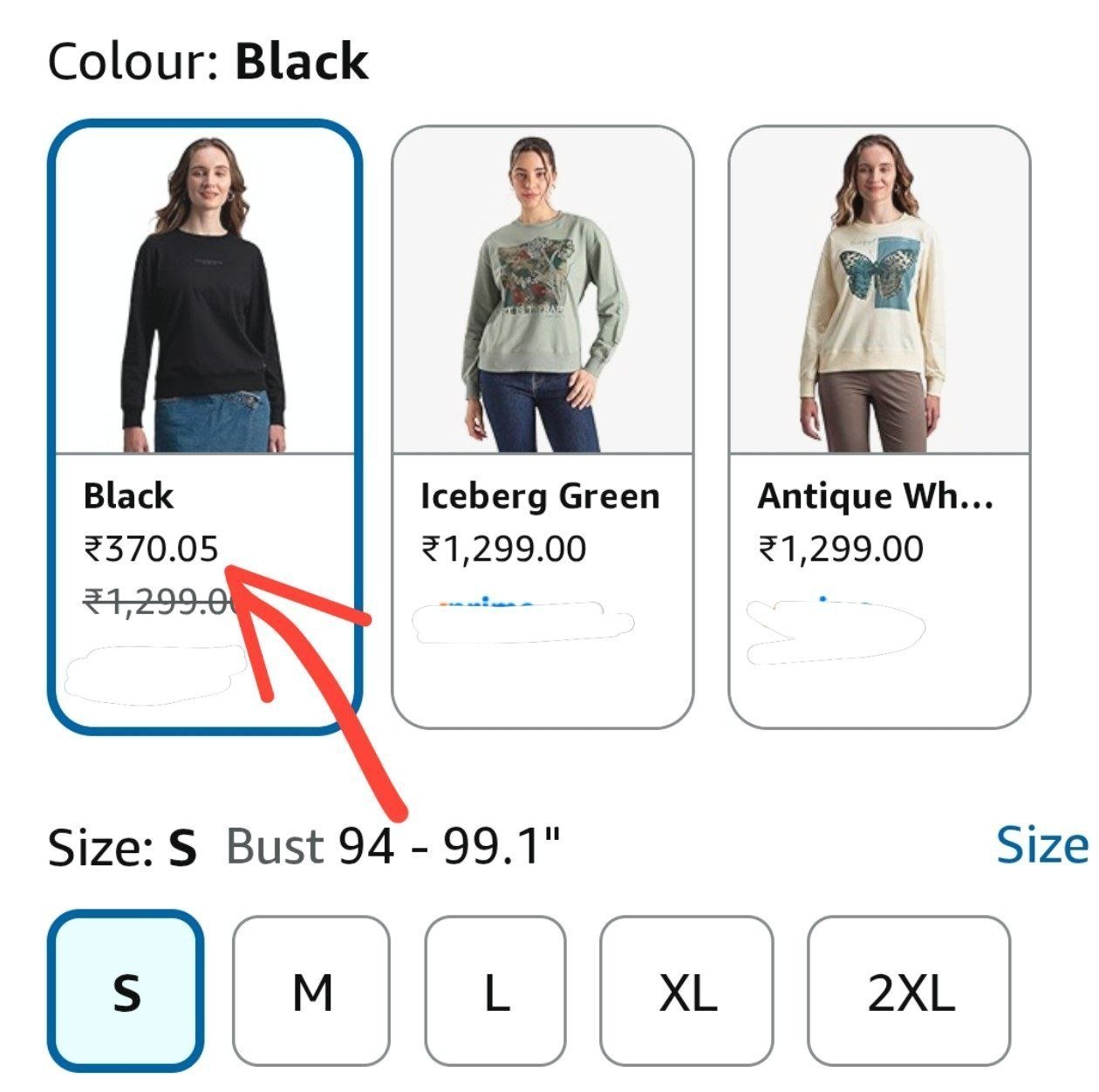Pick the Antique White colour variant
This screenshot has width=1099, height=1092.
tap(879, 427)
